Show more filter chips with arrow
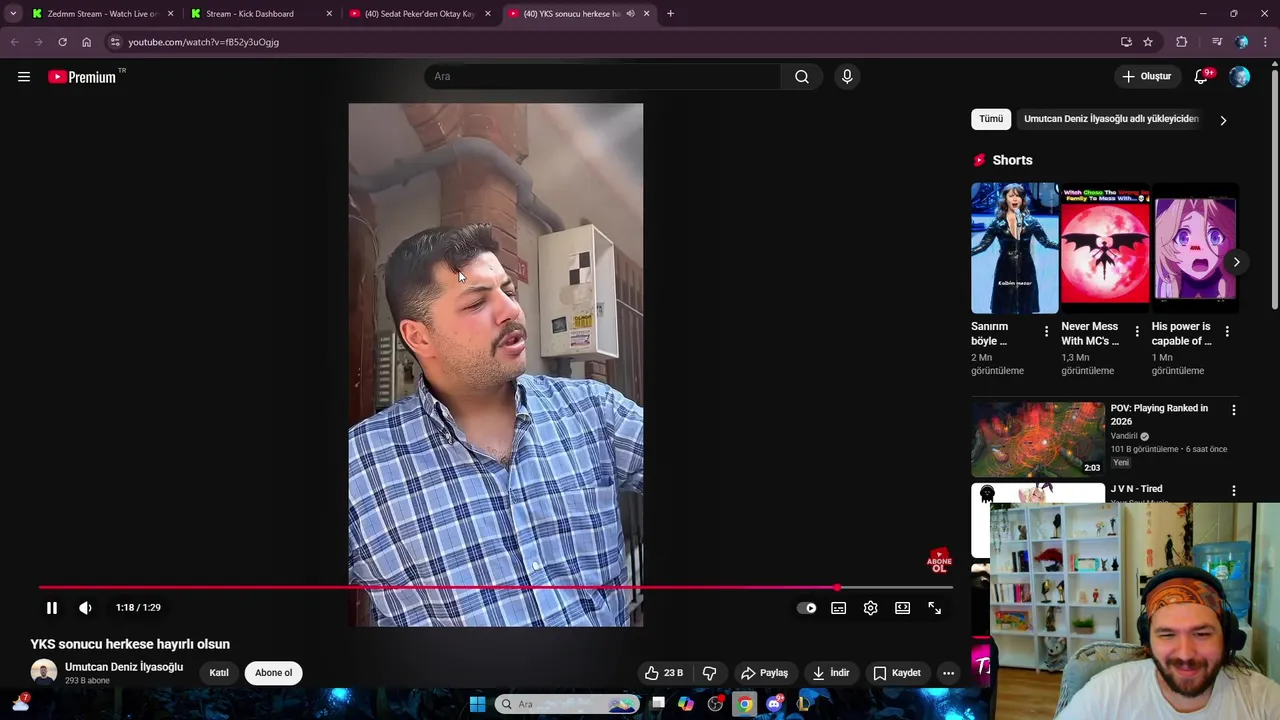1280x720 pixels. tap(1223, 120)
